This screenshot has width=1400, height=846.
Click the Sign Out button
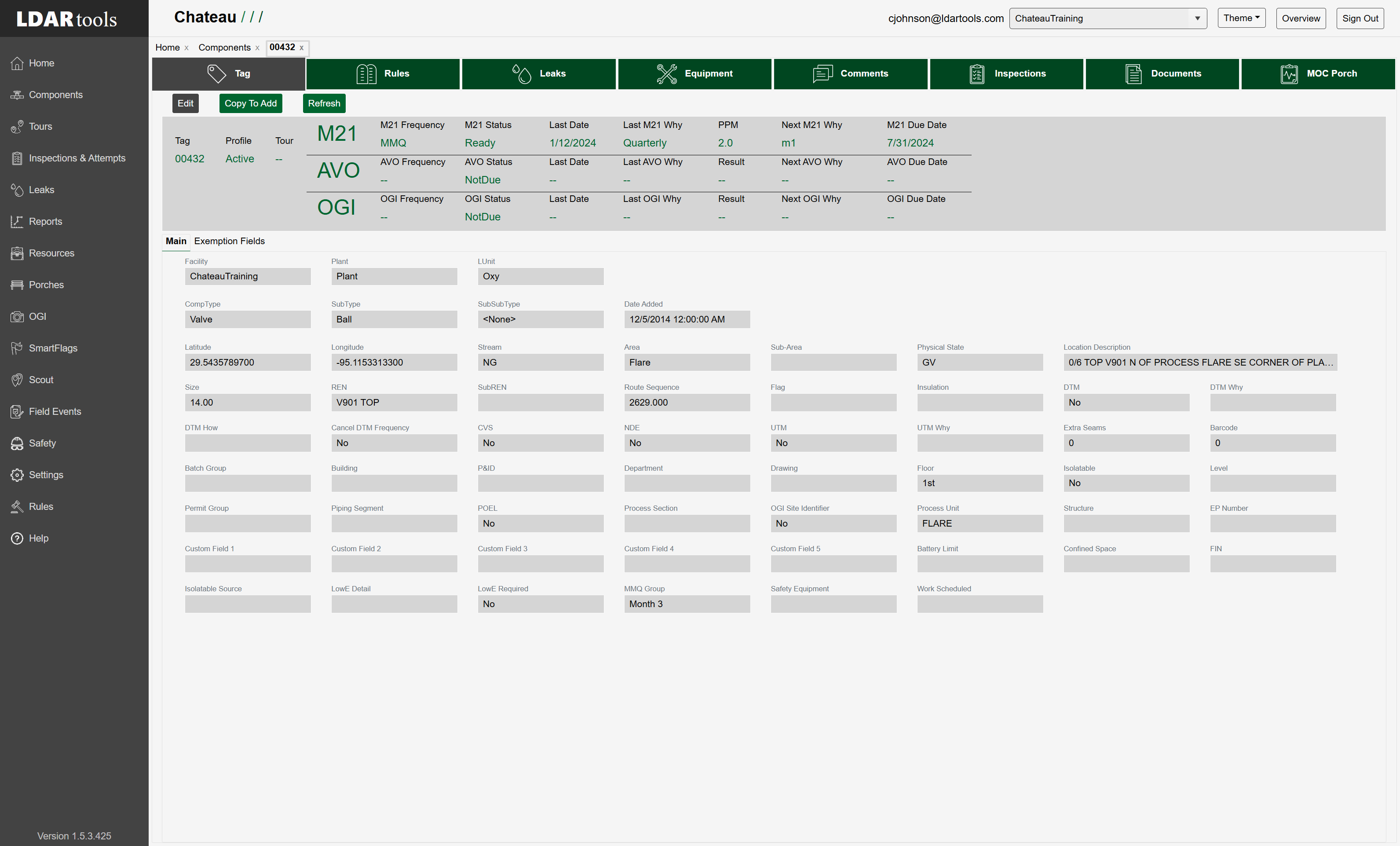[1360, 18]
